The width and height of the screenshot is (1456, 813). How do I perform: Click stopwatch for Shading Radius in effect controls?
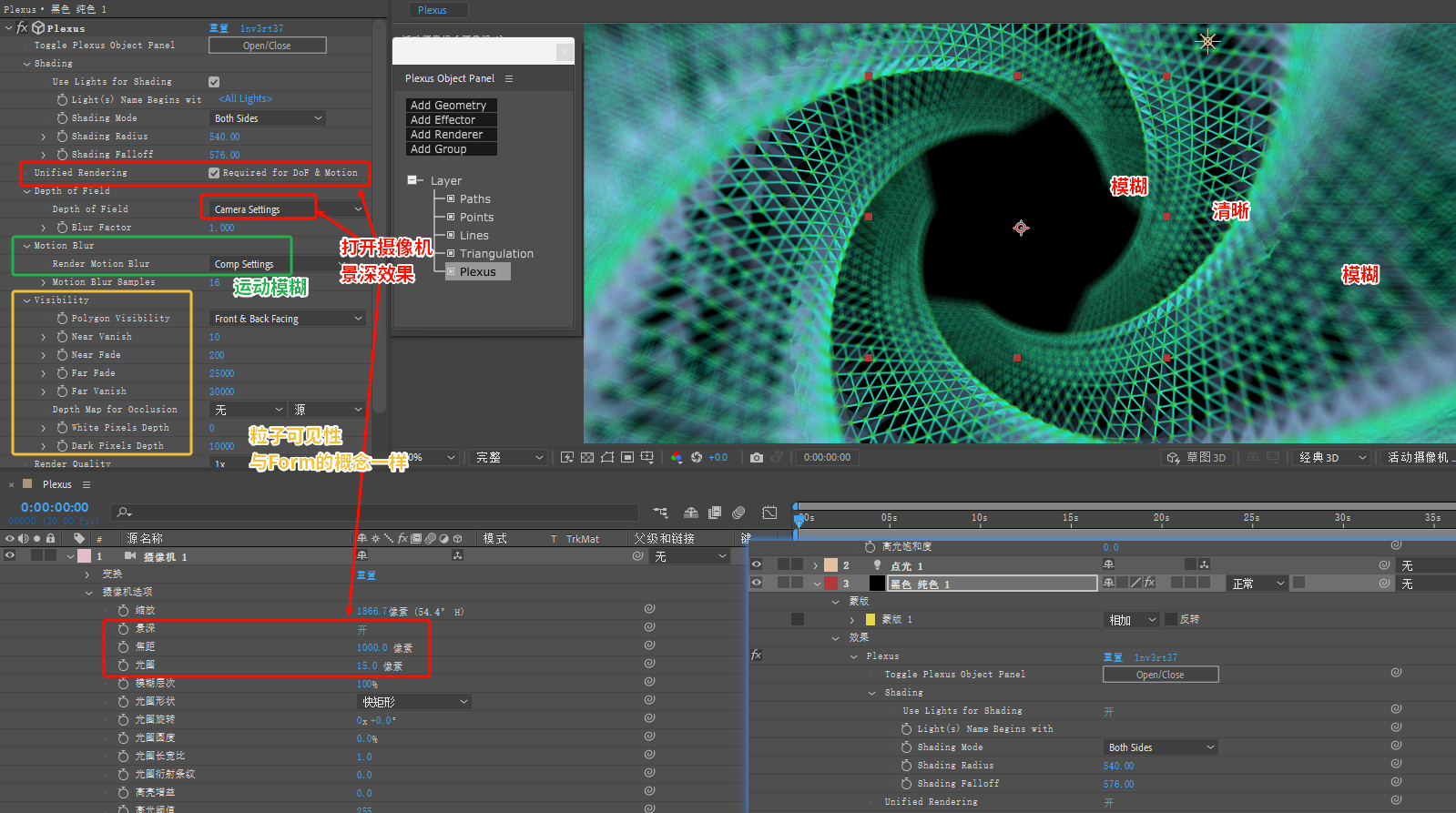tap(62, 137)
